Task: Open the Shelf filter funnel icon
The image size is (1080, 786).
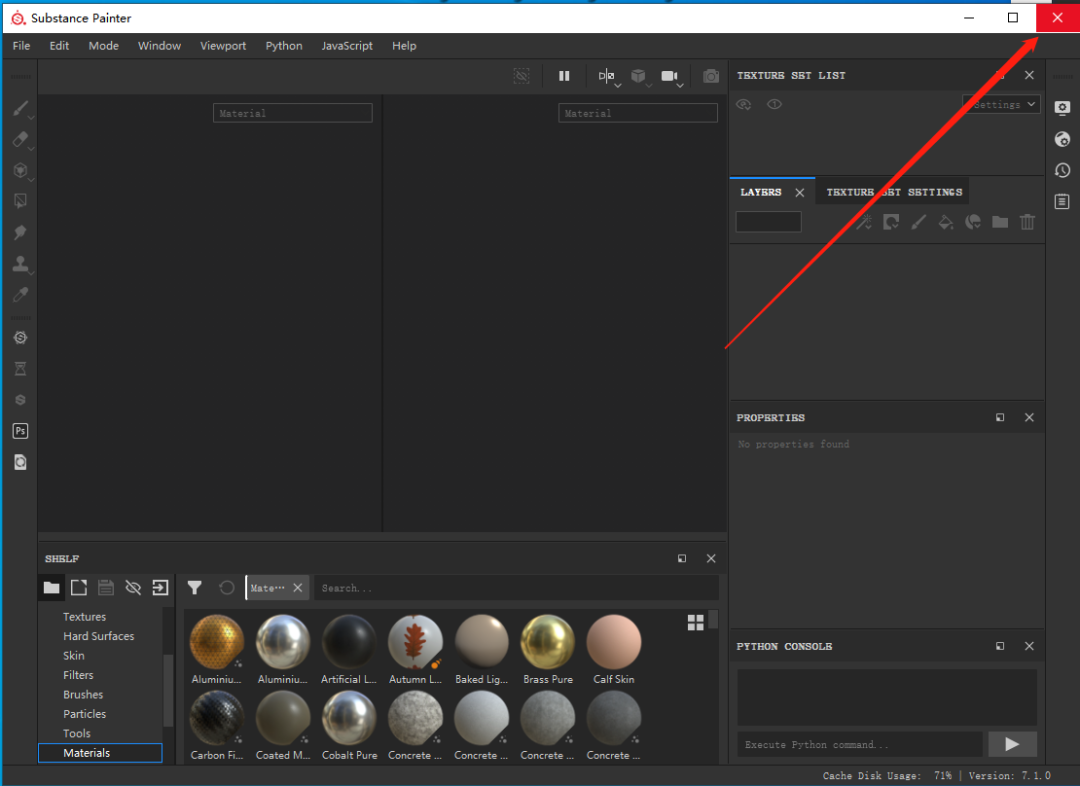Action: 195,588
